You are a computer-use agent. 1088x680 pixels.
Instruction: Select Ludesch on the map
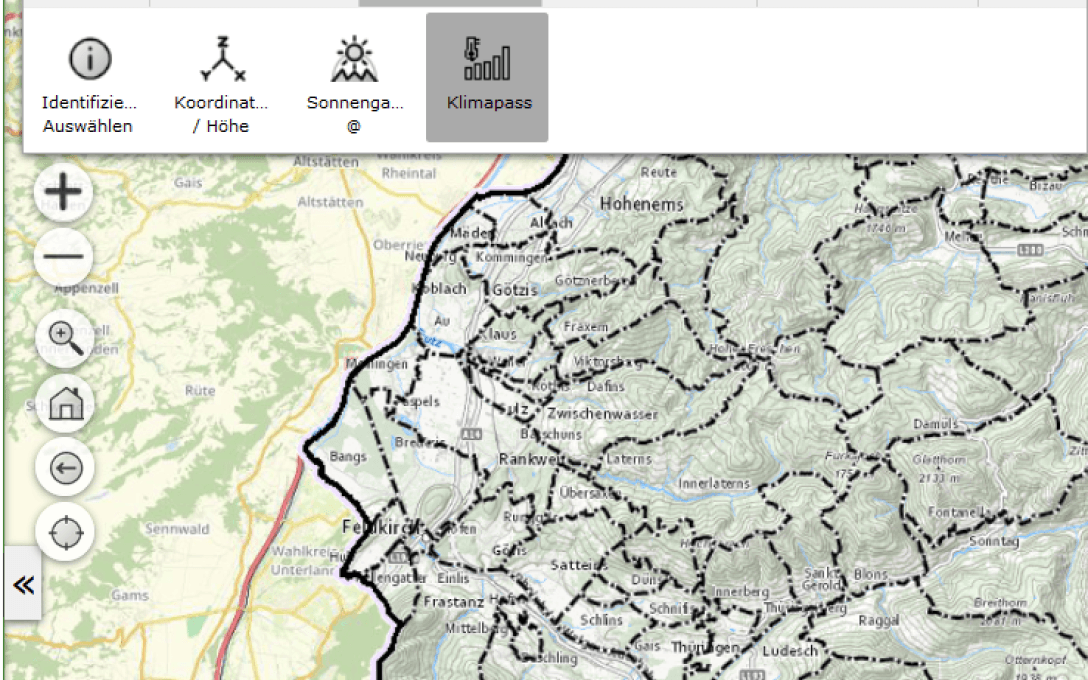pos(790,650)
